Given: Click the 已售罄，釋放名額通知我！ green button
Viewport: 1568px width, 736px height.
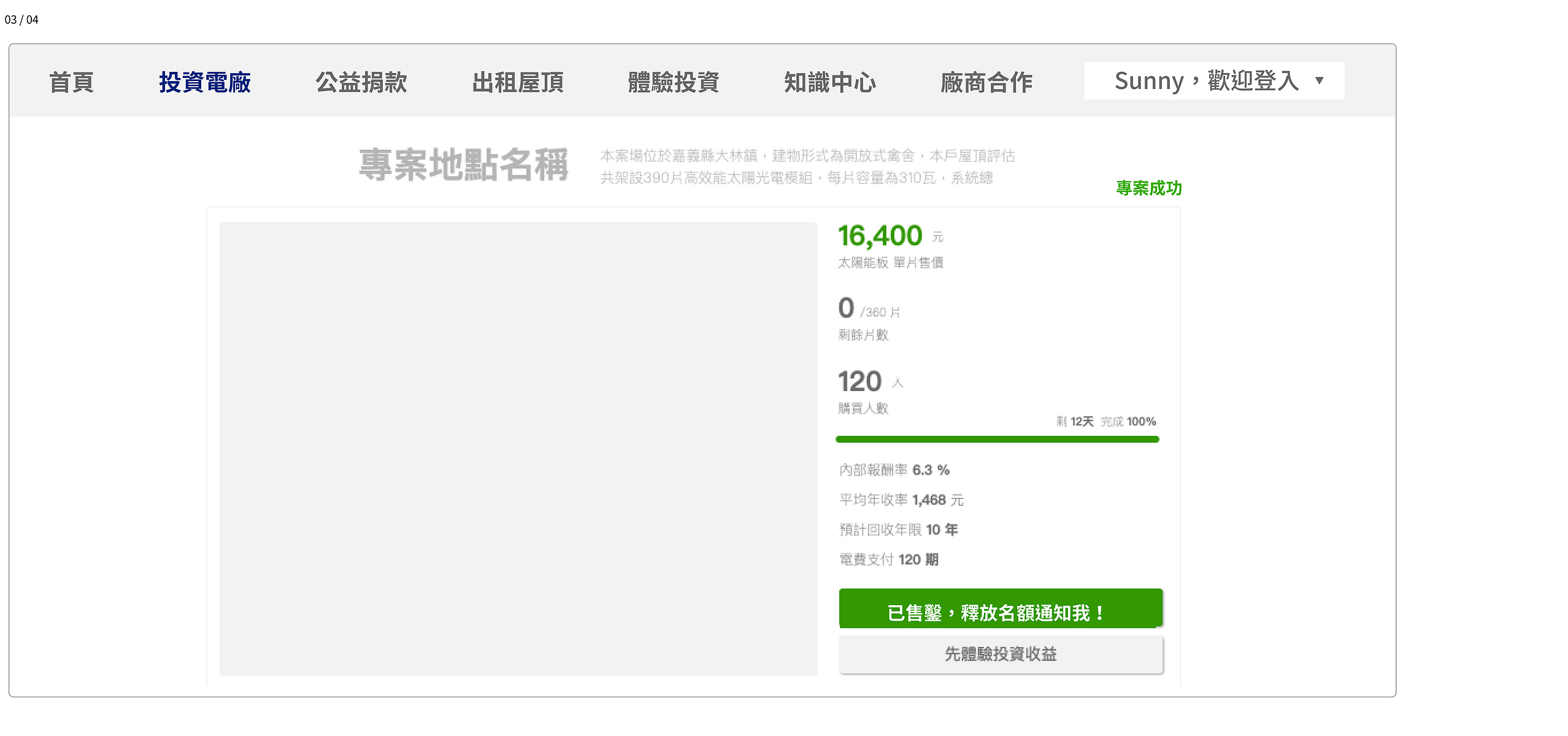Looking at the screenshot, I should (1001, 608).
